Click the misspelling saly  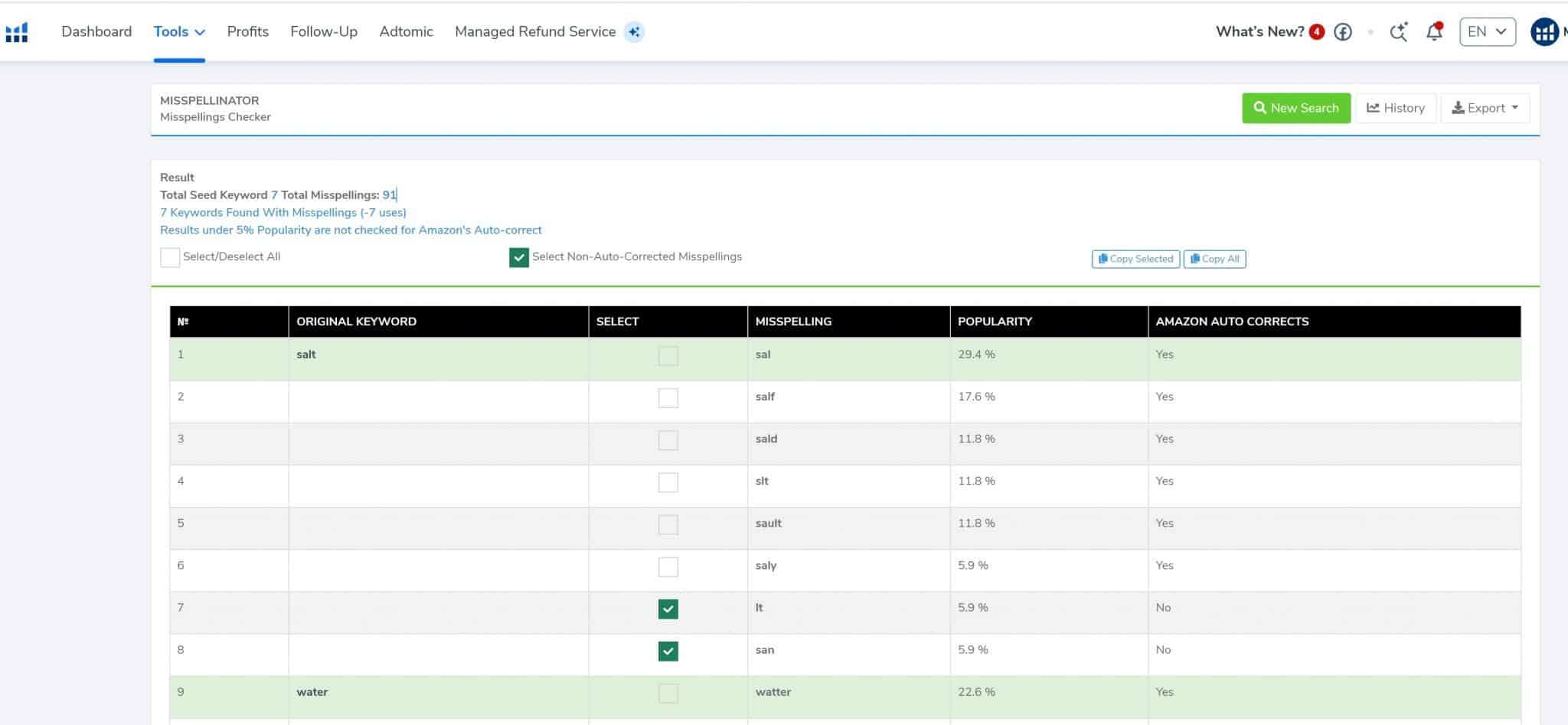pos(766,566)
